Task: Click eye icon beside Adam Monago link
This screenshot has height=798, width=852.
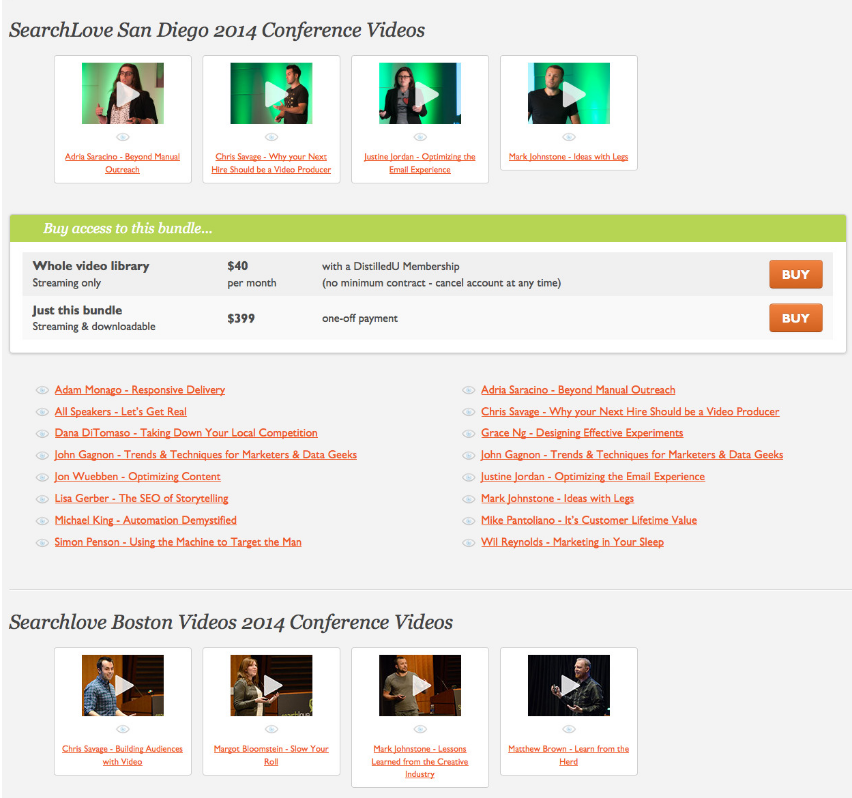Action: 42,390
